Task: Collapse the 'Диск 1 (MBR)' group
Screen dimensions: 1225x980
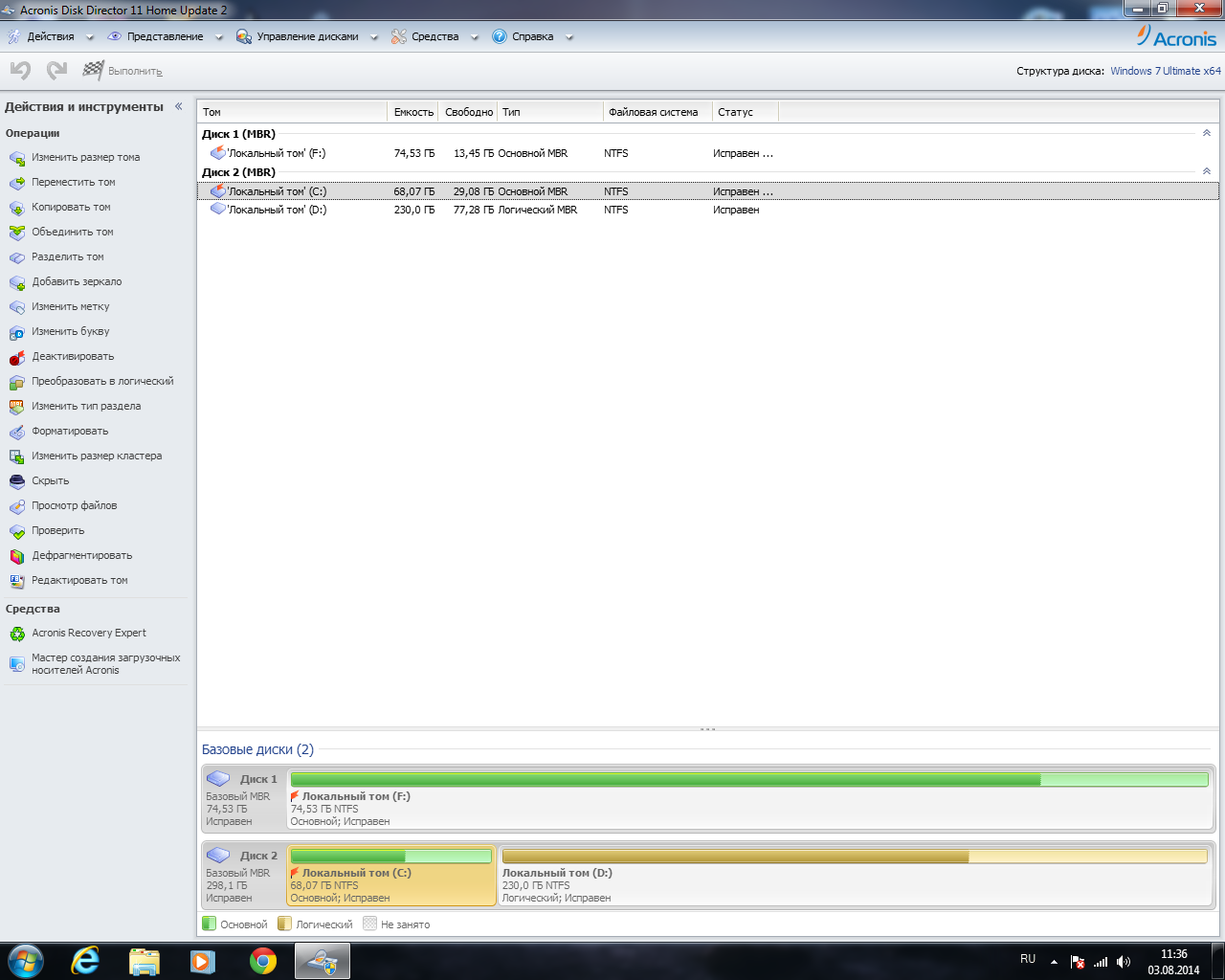Action: [x=1206, y=134]
